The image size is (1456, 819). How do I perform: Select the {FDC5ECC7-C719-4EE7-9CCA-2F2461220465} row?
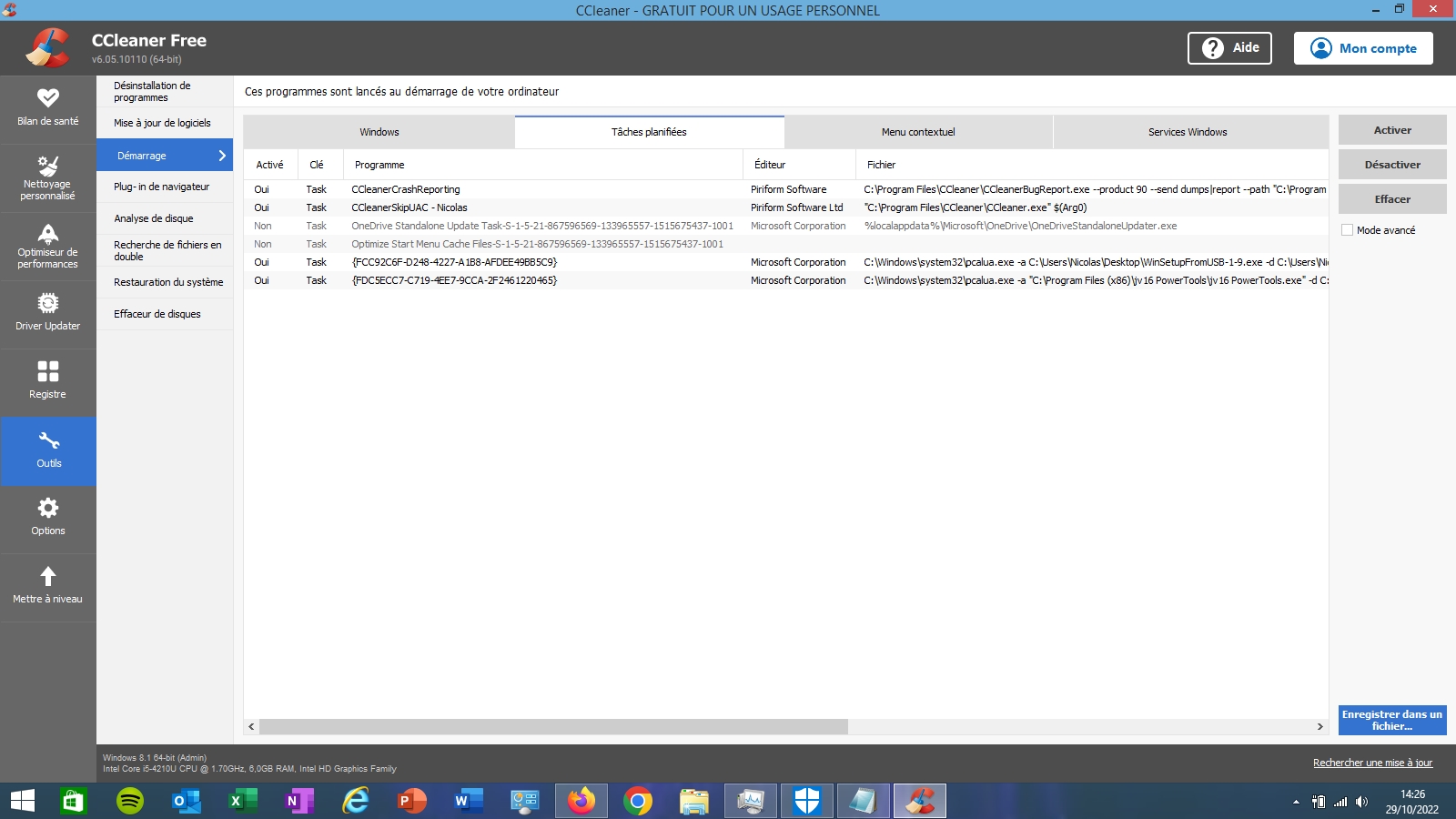[x=786, y=280]
